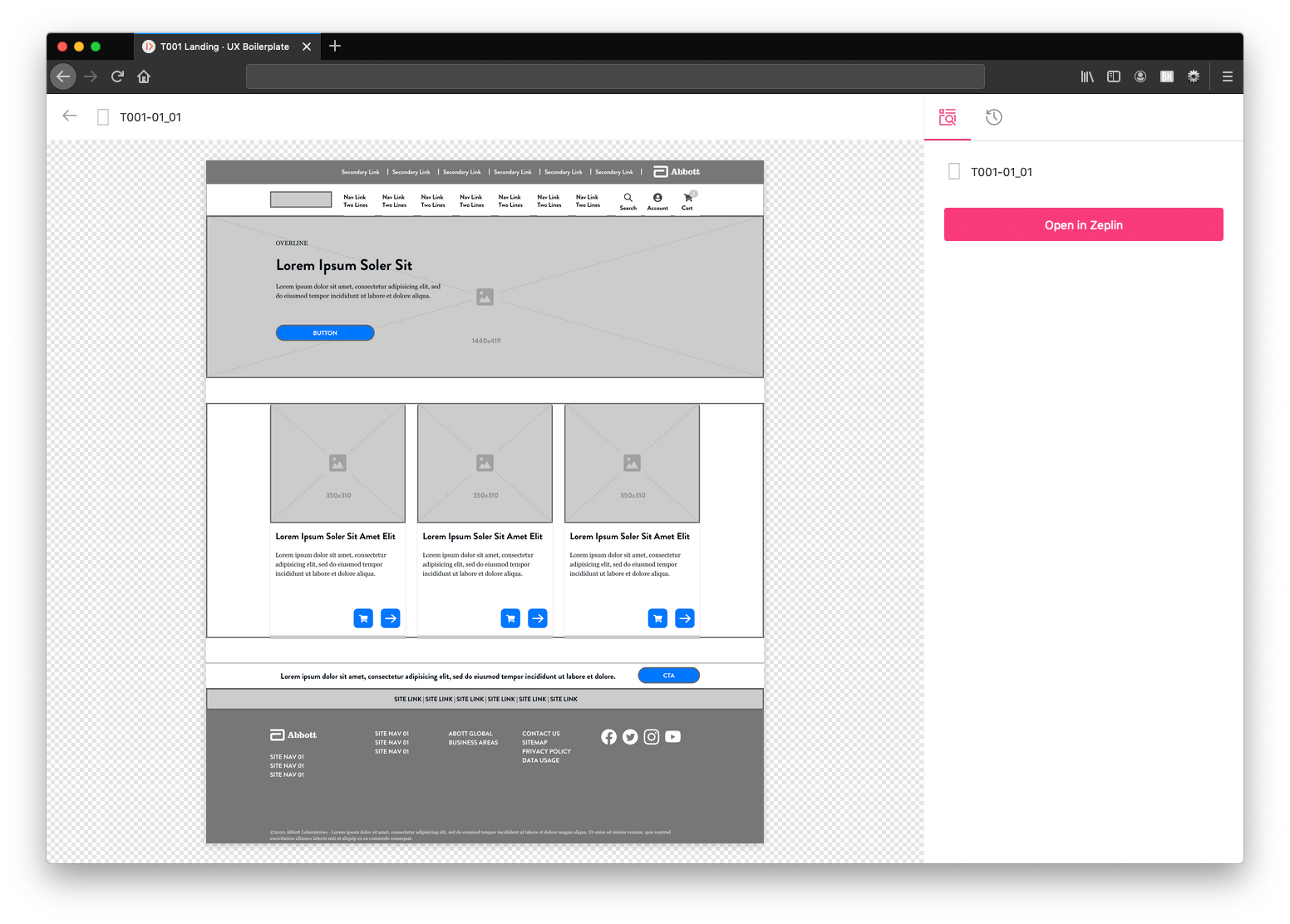Click the Facebook icon in the wireframe footer
Screen dimensions: 1290x924
(608, 736)
